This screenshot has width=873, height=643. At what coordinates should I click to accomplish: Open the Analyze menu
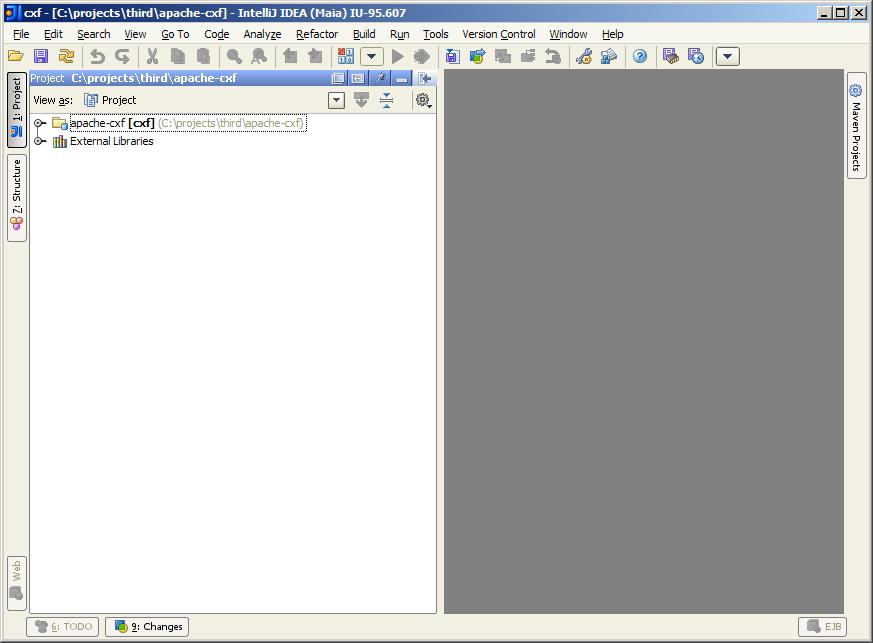[x=262, y=34]
